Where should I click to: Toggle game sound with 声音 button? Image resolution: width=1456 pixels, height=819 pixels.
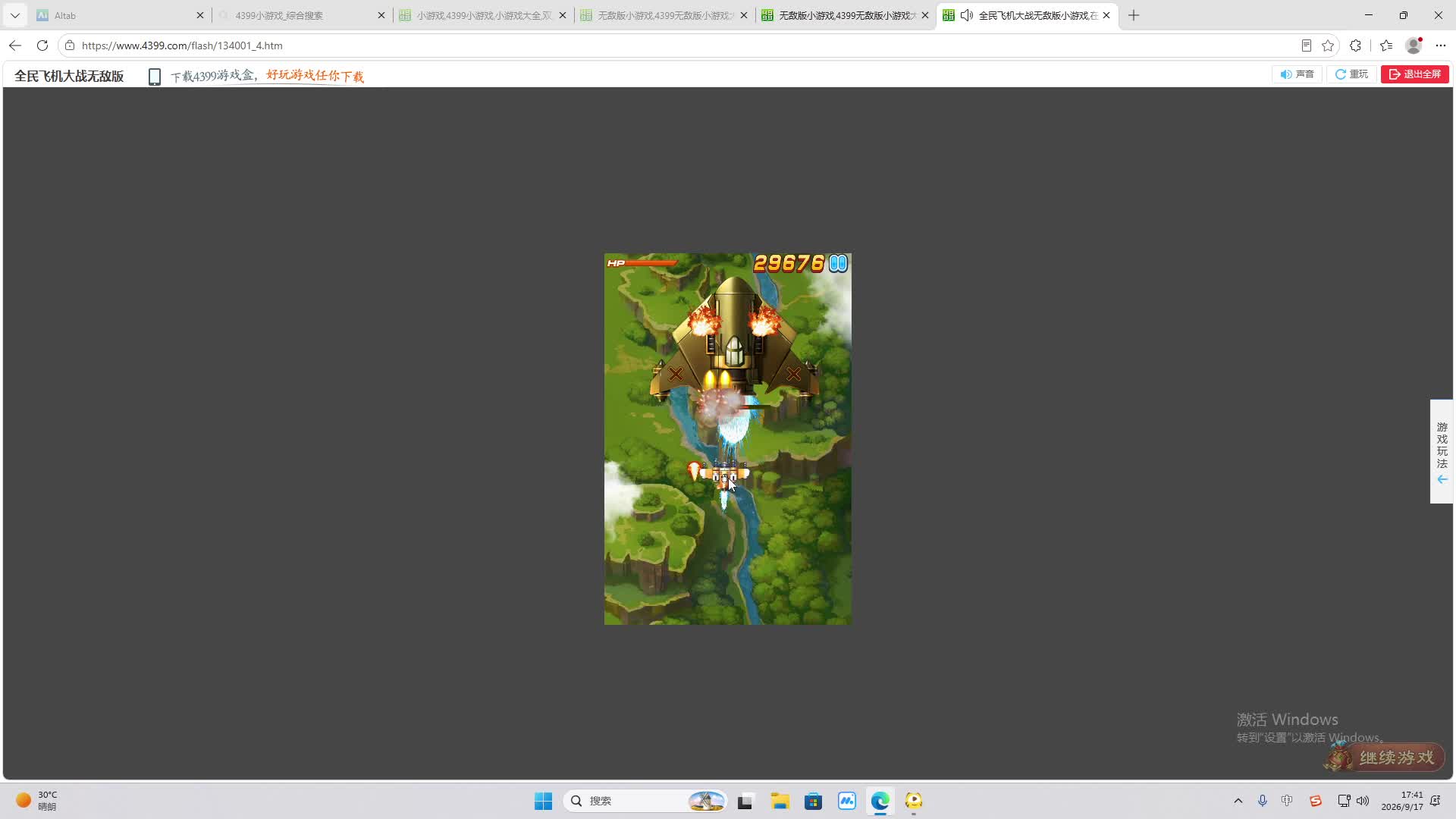[1297, 74]
